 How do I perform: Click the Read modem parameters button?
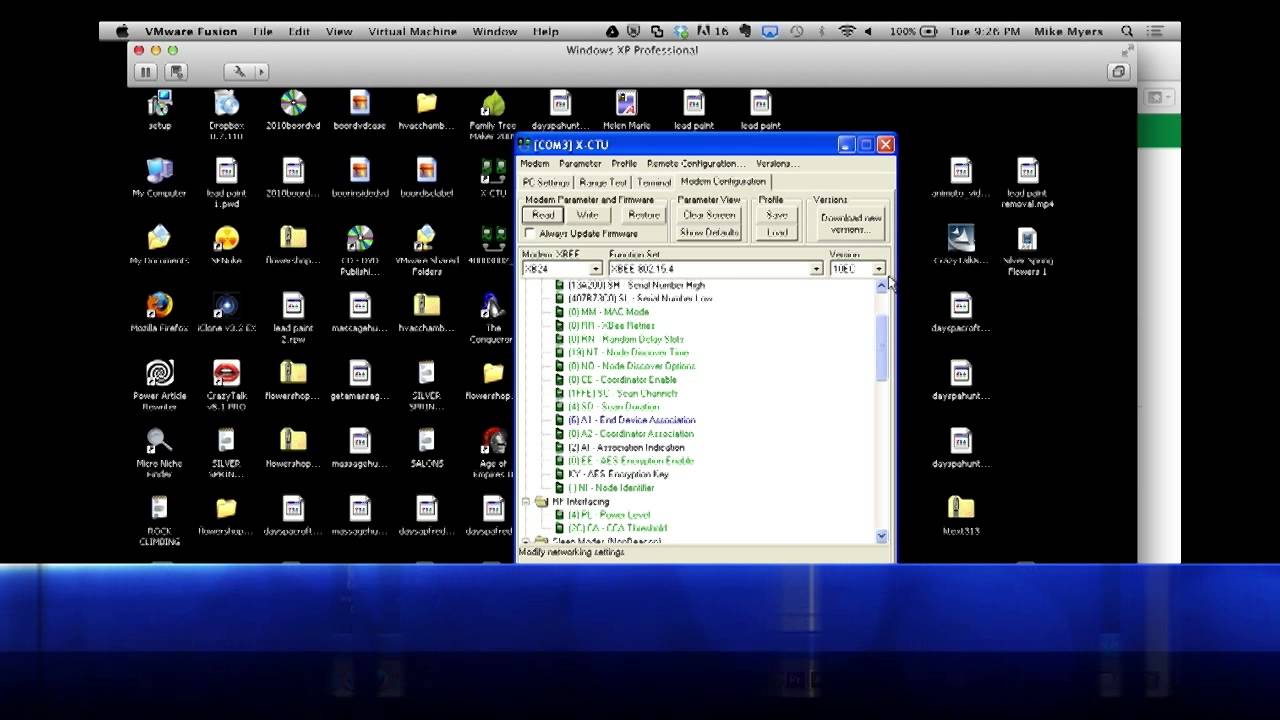pyautogui.click(x=543, y=216)
